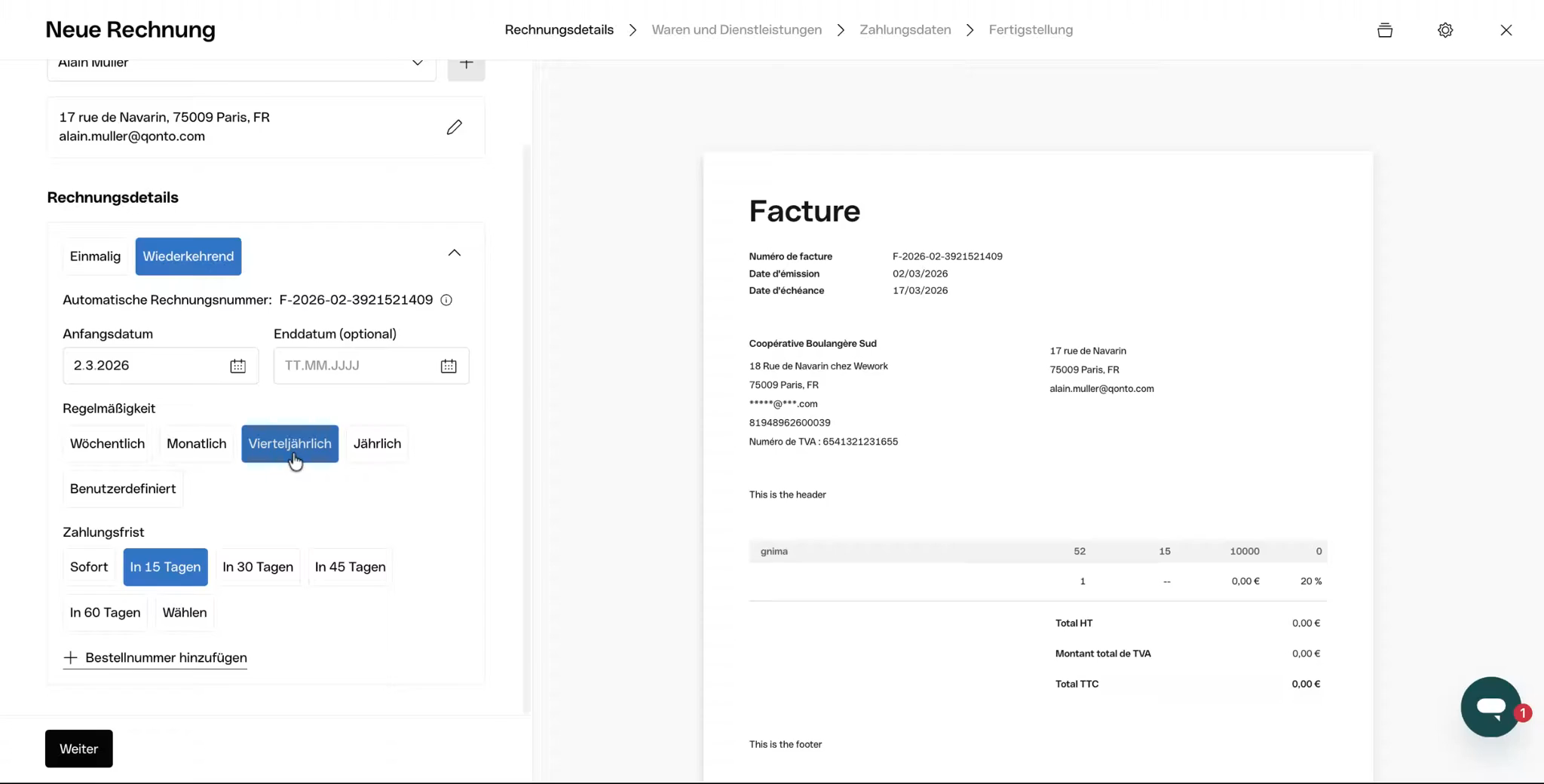Screen dimensions: 1544x784
Task: Click the archive box icon in header
Action: point(1384,30)
